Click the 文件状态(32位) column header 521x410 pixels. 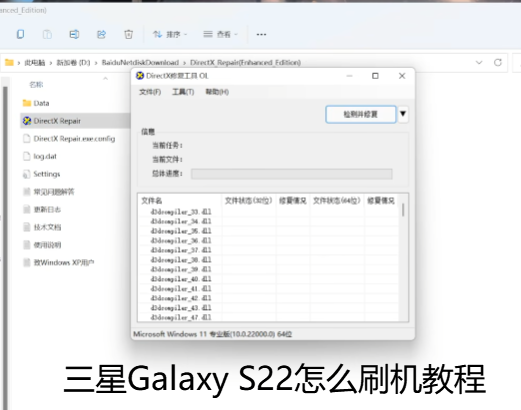(248, 201)
